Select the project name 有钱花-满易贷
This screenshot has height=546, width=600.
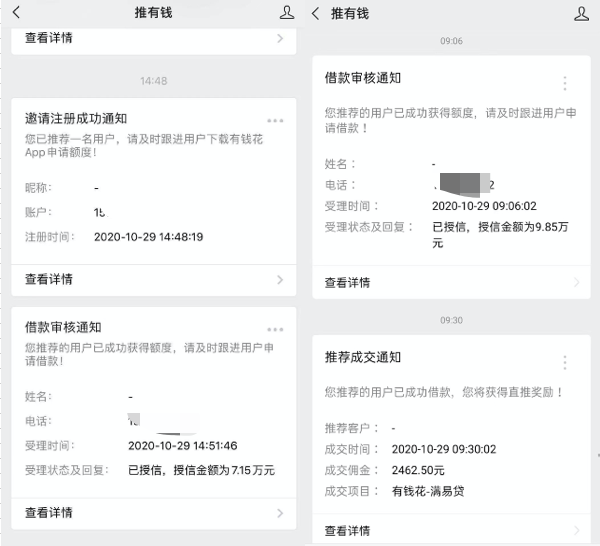(428, 491)
